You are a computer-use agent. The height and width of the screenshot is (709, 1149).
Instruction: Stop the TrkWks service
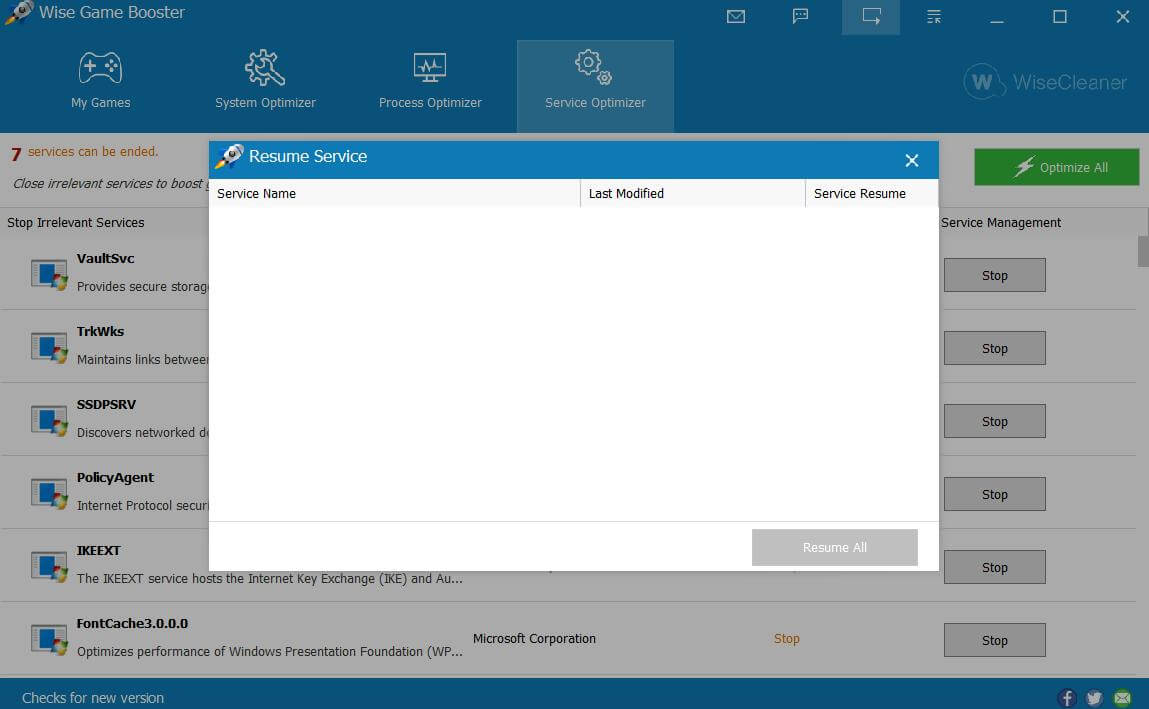[x=994, y=348]
